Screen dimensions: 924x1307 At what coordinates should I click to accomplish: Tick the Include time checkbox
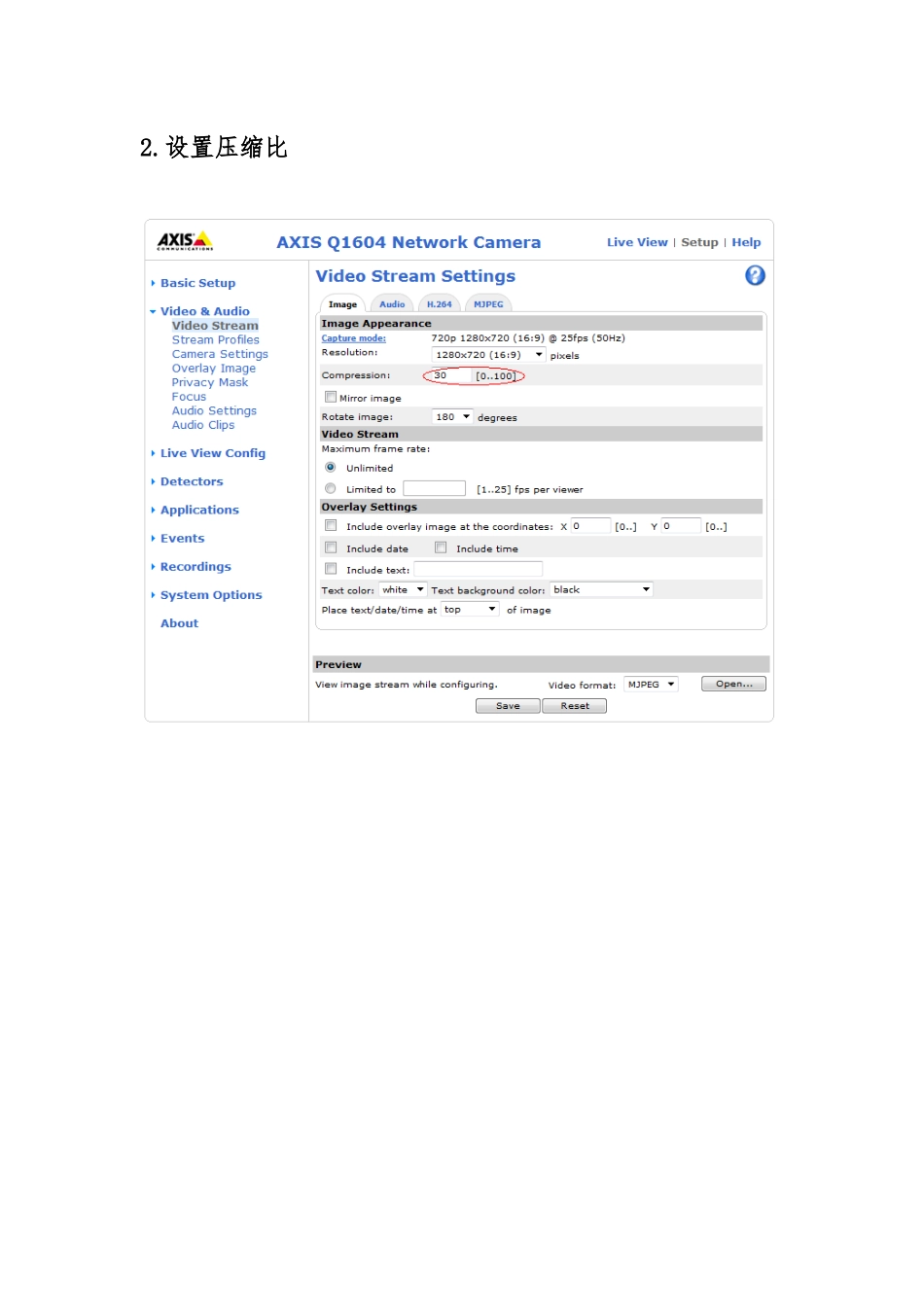(441, 548)
